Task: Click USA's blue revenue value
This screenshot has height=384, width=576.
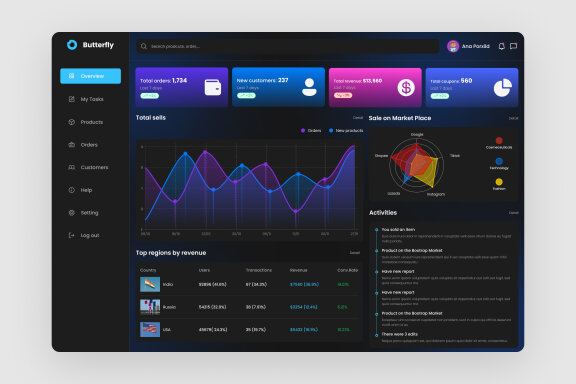Action: pyautogui.click(x=304, y=330)
